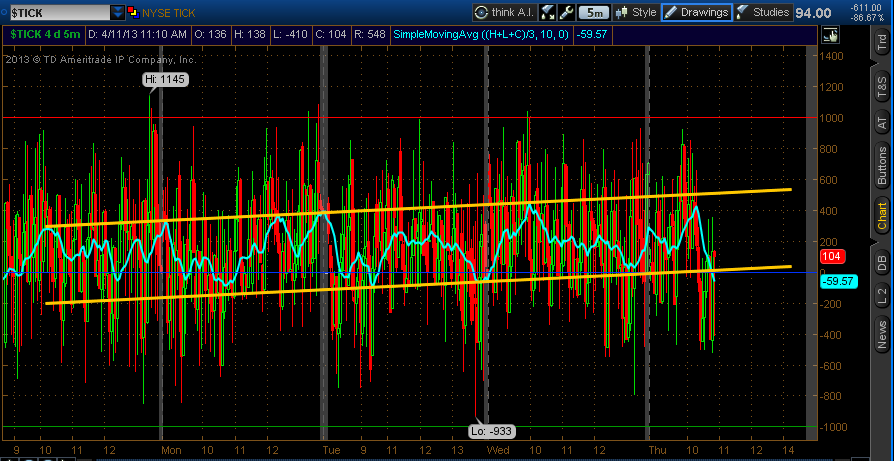The width and height of the screenshot is (894, 461).
Task: Click the study flask with arrow icon
Action: [547, 12]
